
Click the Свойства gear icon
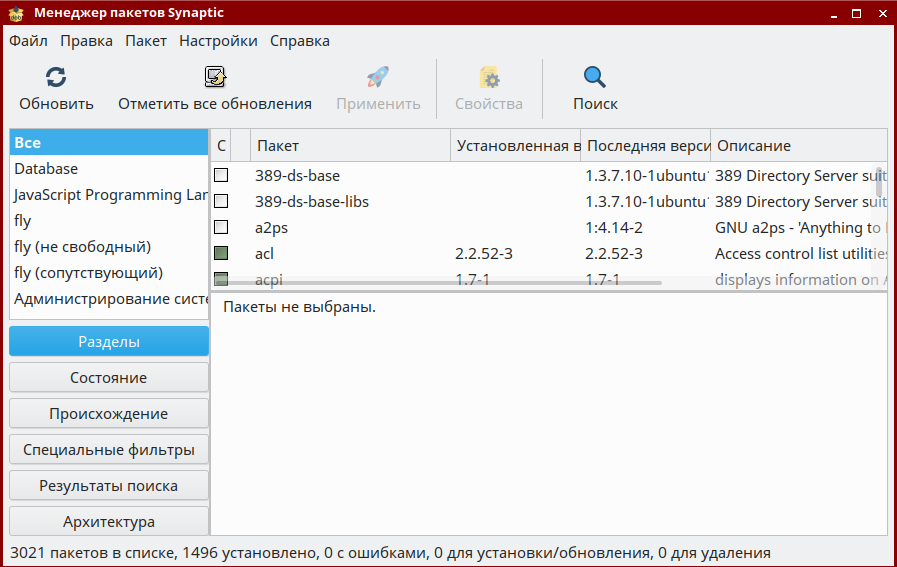click(489, 77)
